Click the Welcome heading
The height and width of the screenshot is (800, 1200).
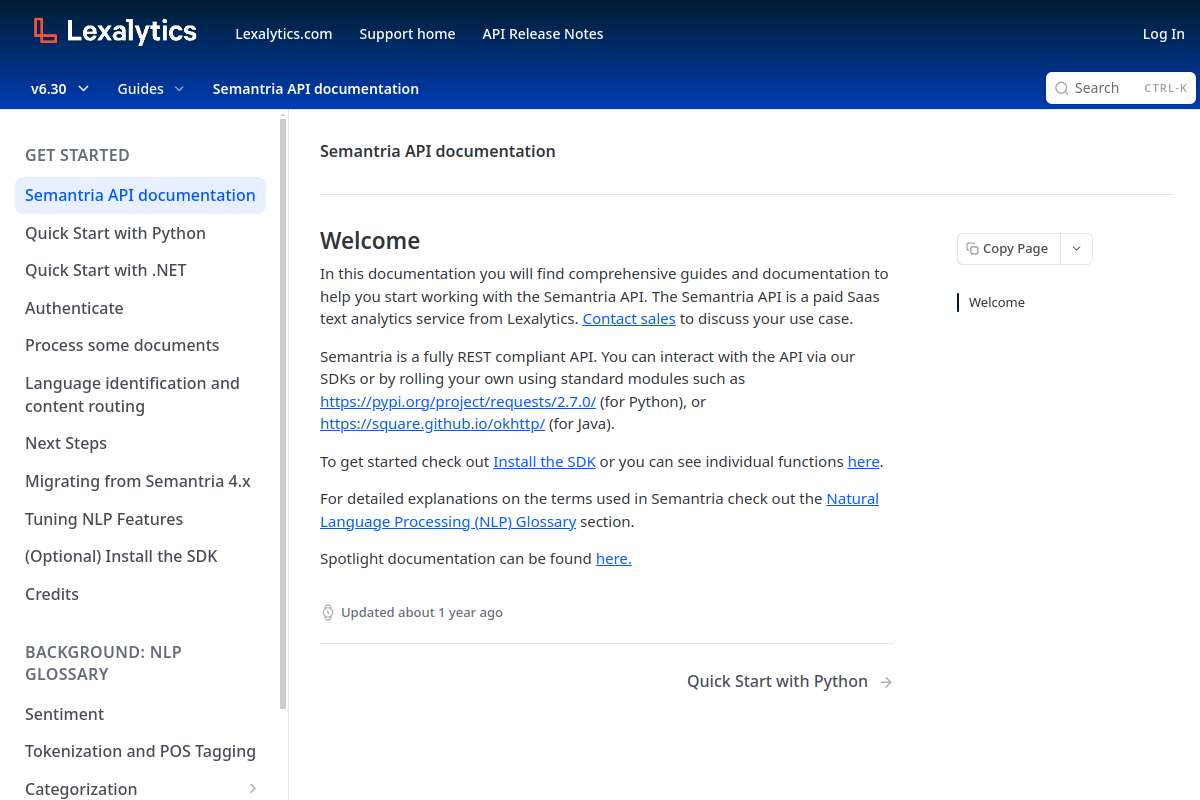click(370, 241)
